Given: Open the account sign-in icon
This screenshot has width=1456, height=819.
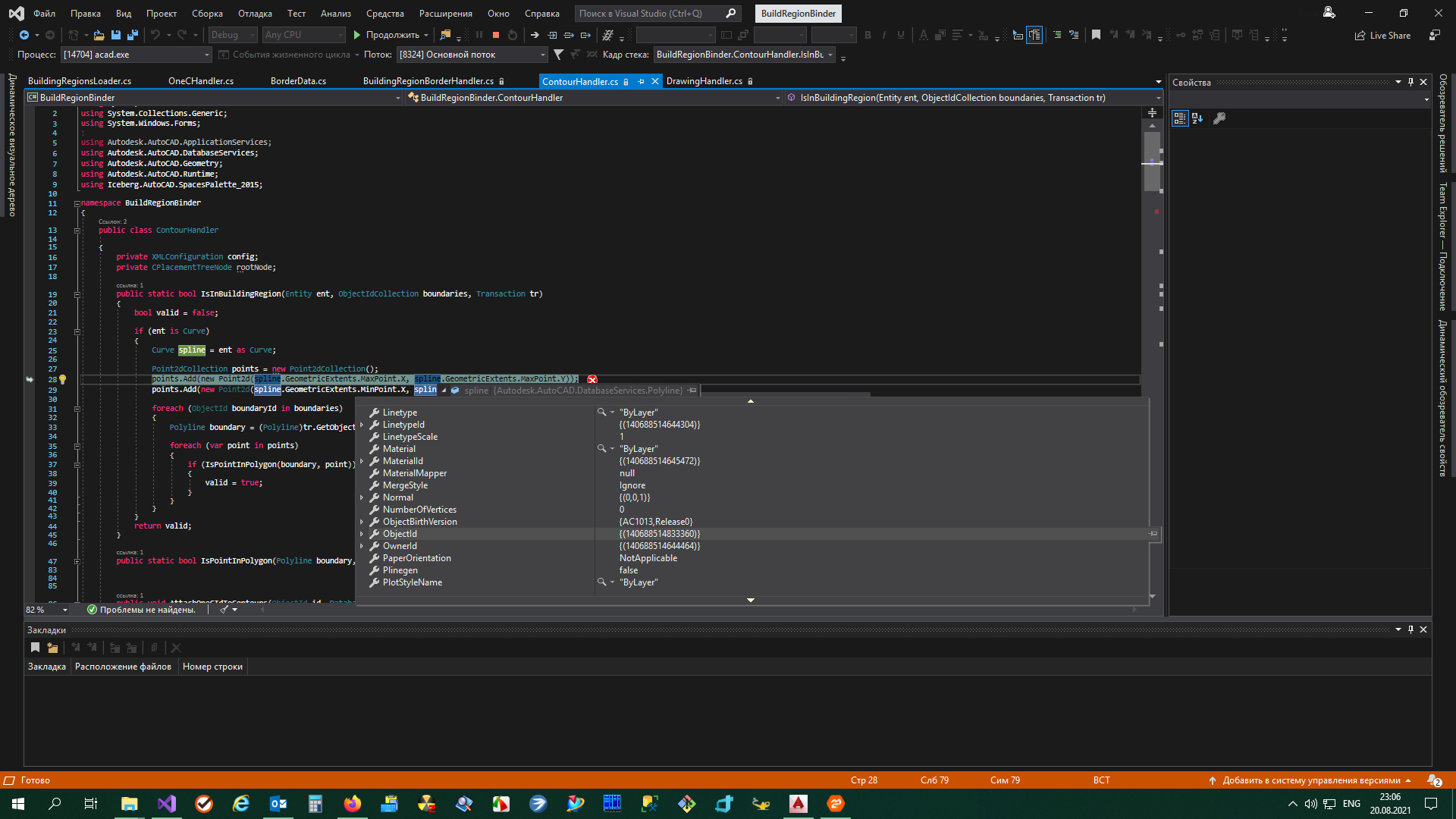Looking at the screenshot, I should [x=1329, y=13].
